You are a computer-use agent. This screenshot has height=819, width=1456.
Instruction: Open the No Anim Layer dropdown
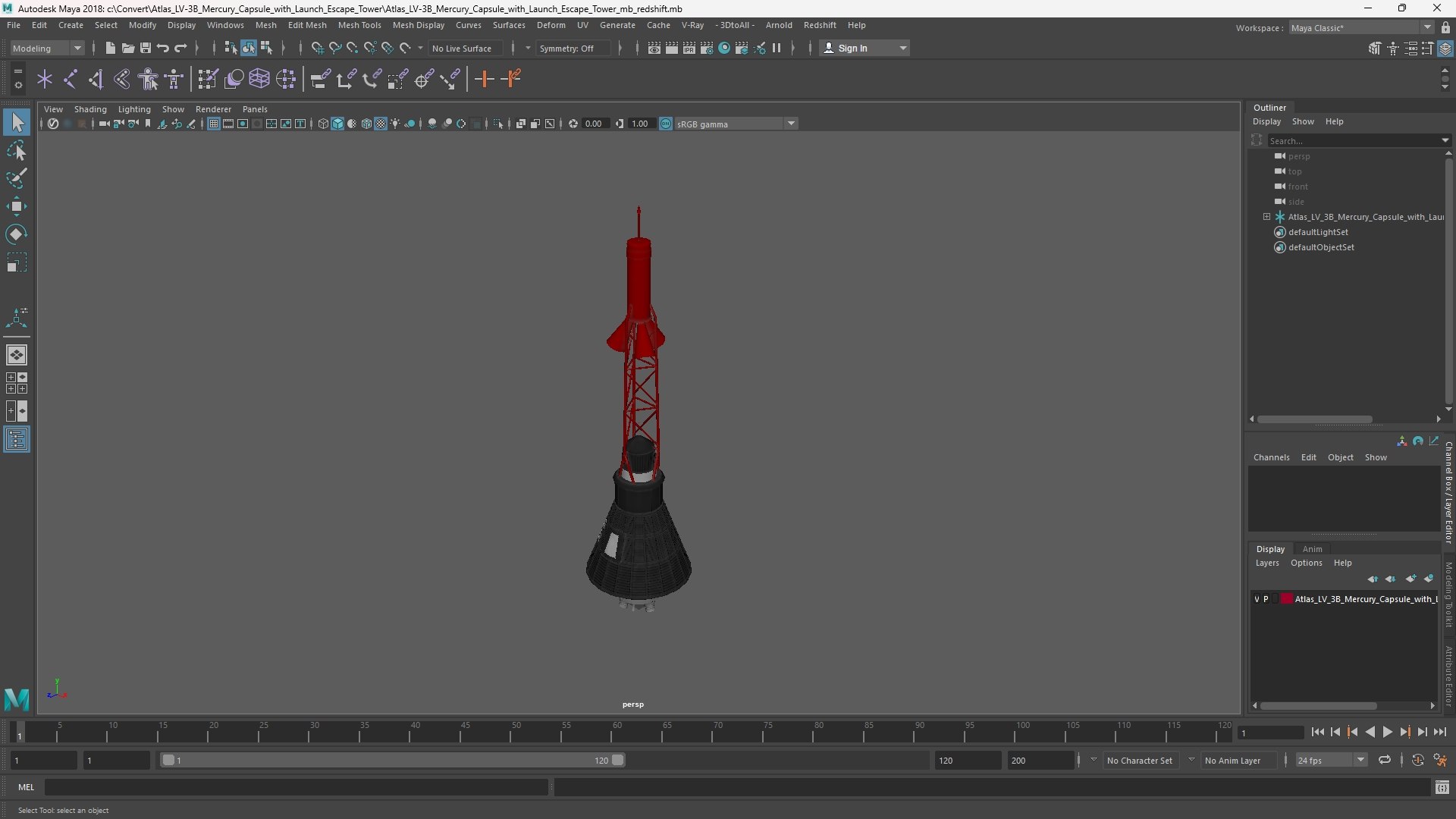1238,760
